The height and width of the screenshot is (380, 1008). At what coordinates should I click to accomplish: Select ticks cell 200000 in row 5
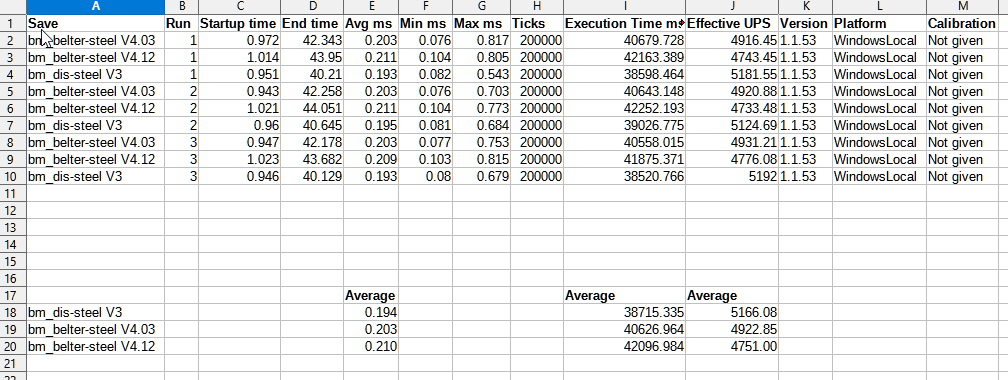[x=537, y=91]
